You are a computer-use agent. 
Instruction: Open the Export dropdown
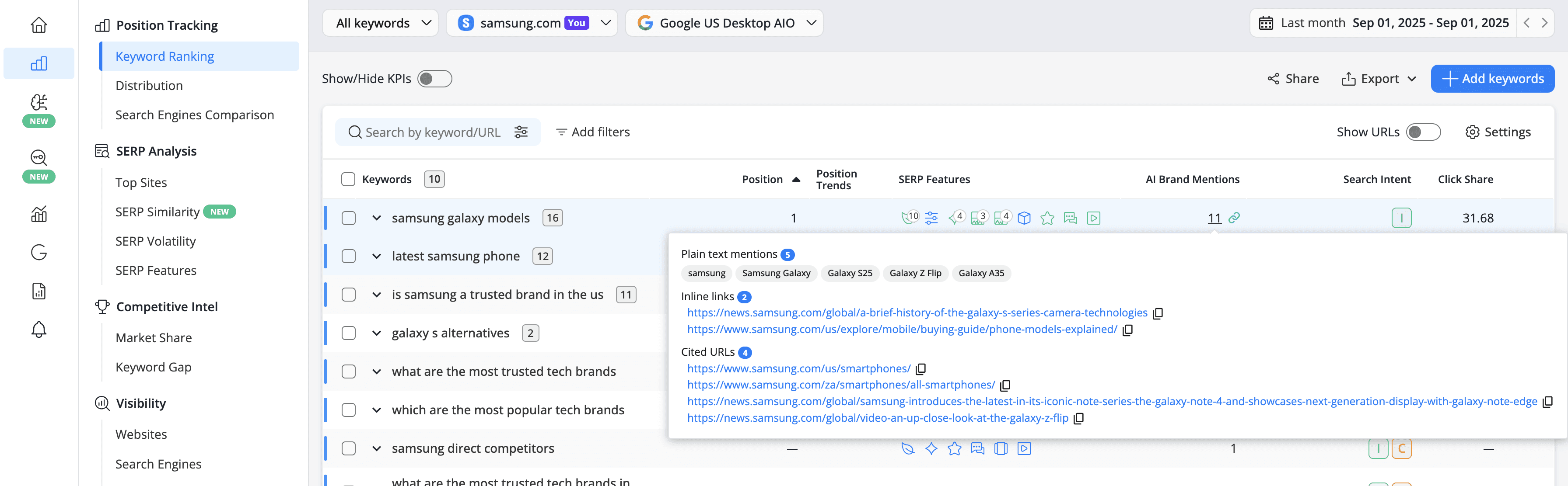(x=1379, y=79)
